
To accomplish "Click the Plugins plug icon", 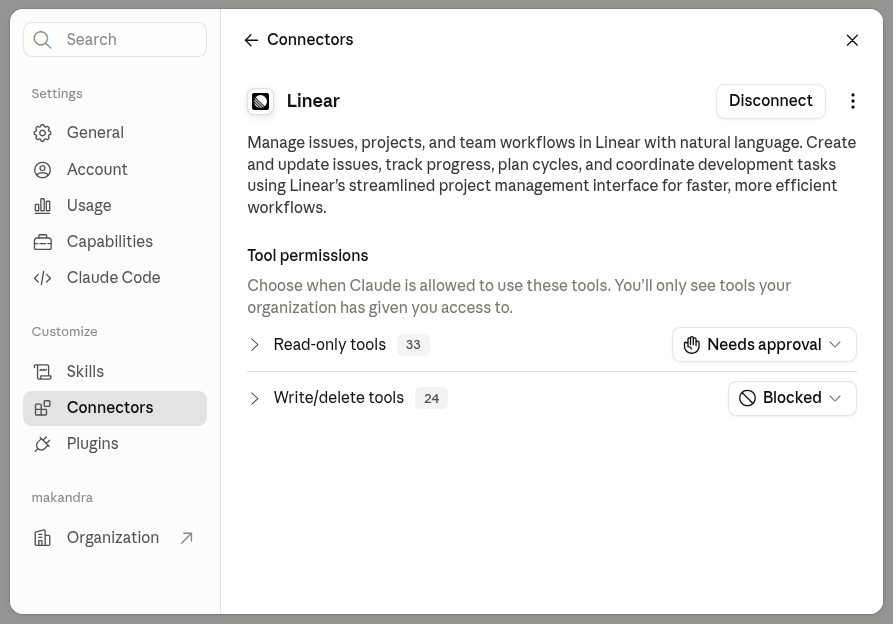I will point(42,444).
